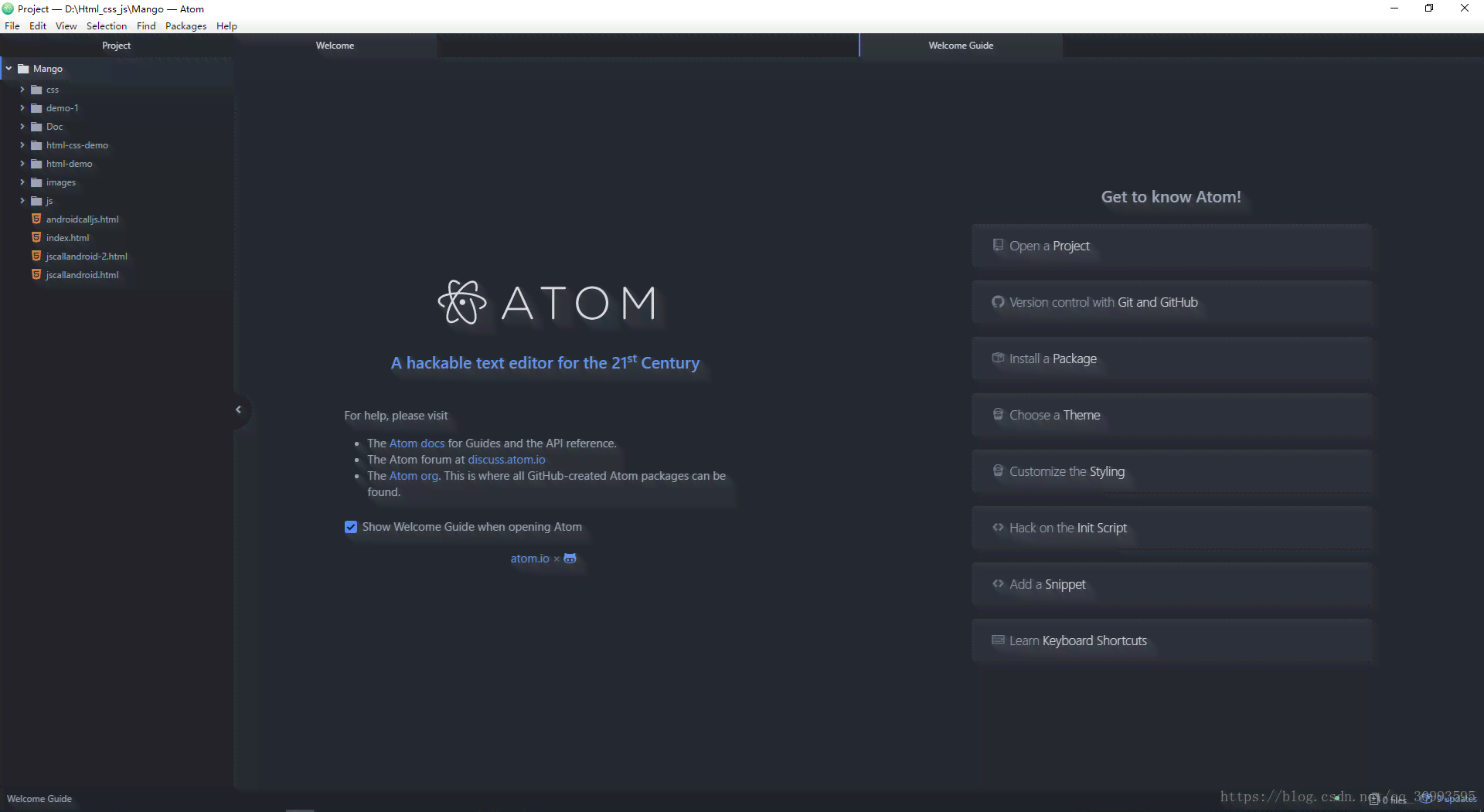Click the code icon on Add a Snippet
Image resolution: width=1484 pixels, height=812 pixels.
[x=998, y=584]
